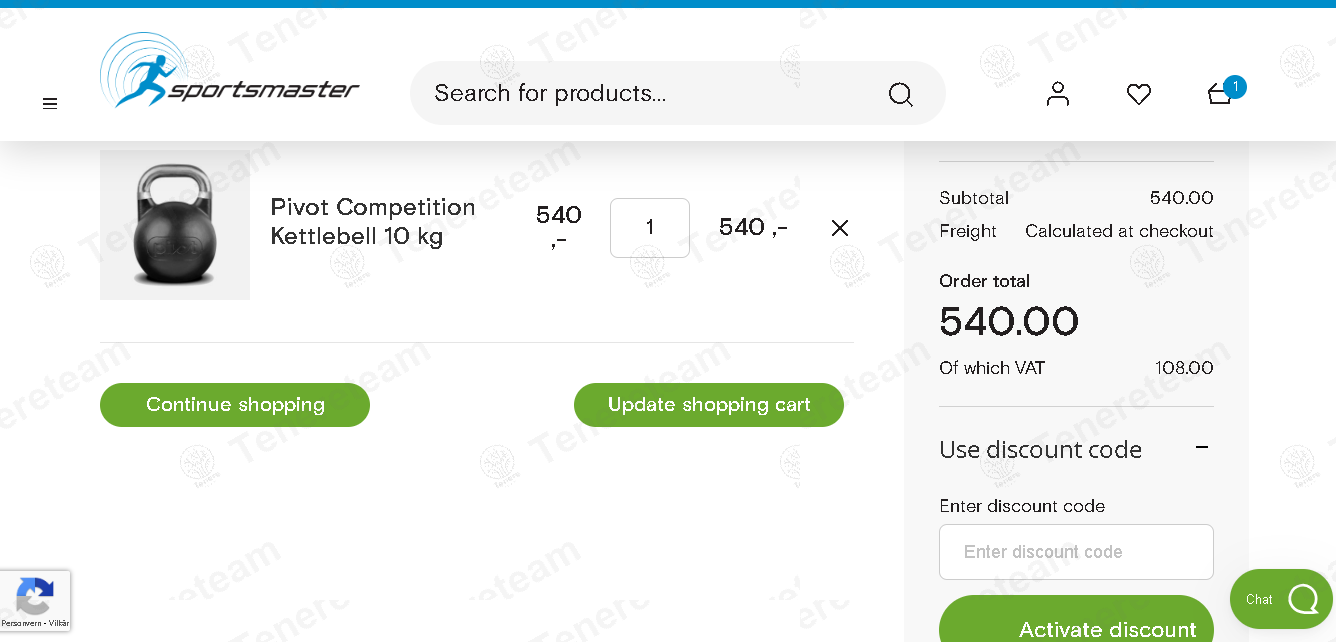Open the kettlebell product thumbnail
The height and width of the screenshot is (642, 1336).
[x=175, y=225]
